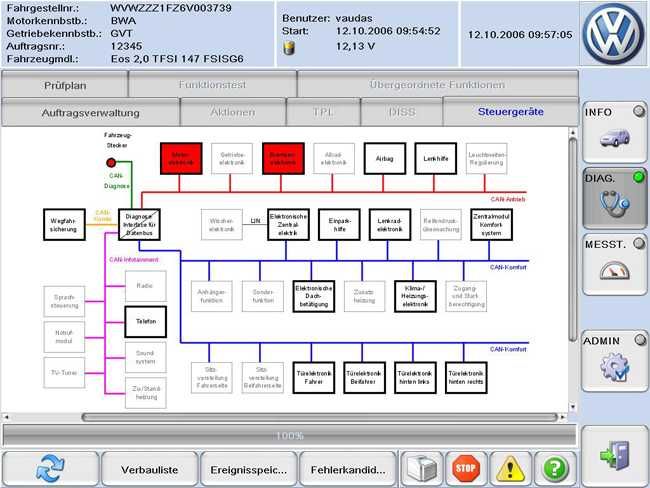650x488 pixels.
Task: Click the chassis number WVWZZZ1FZ6V003739
Action: point(171,8)
